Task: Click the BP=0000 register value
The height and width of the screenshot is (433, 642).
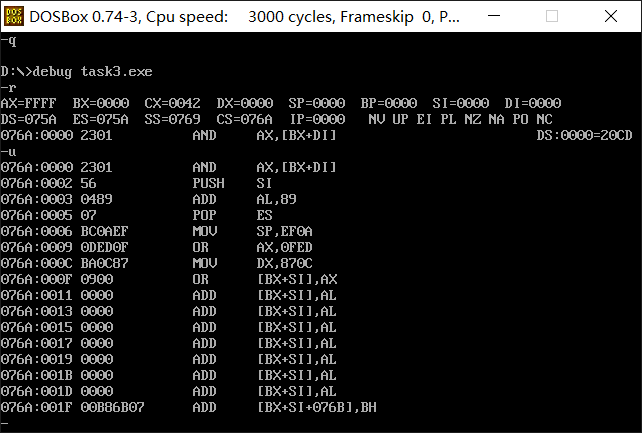Action: point(389,103)
